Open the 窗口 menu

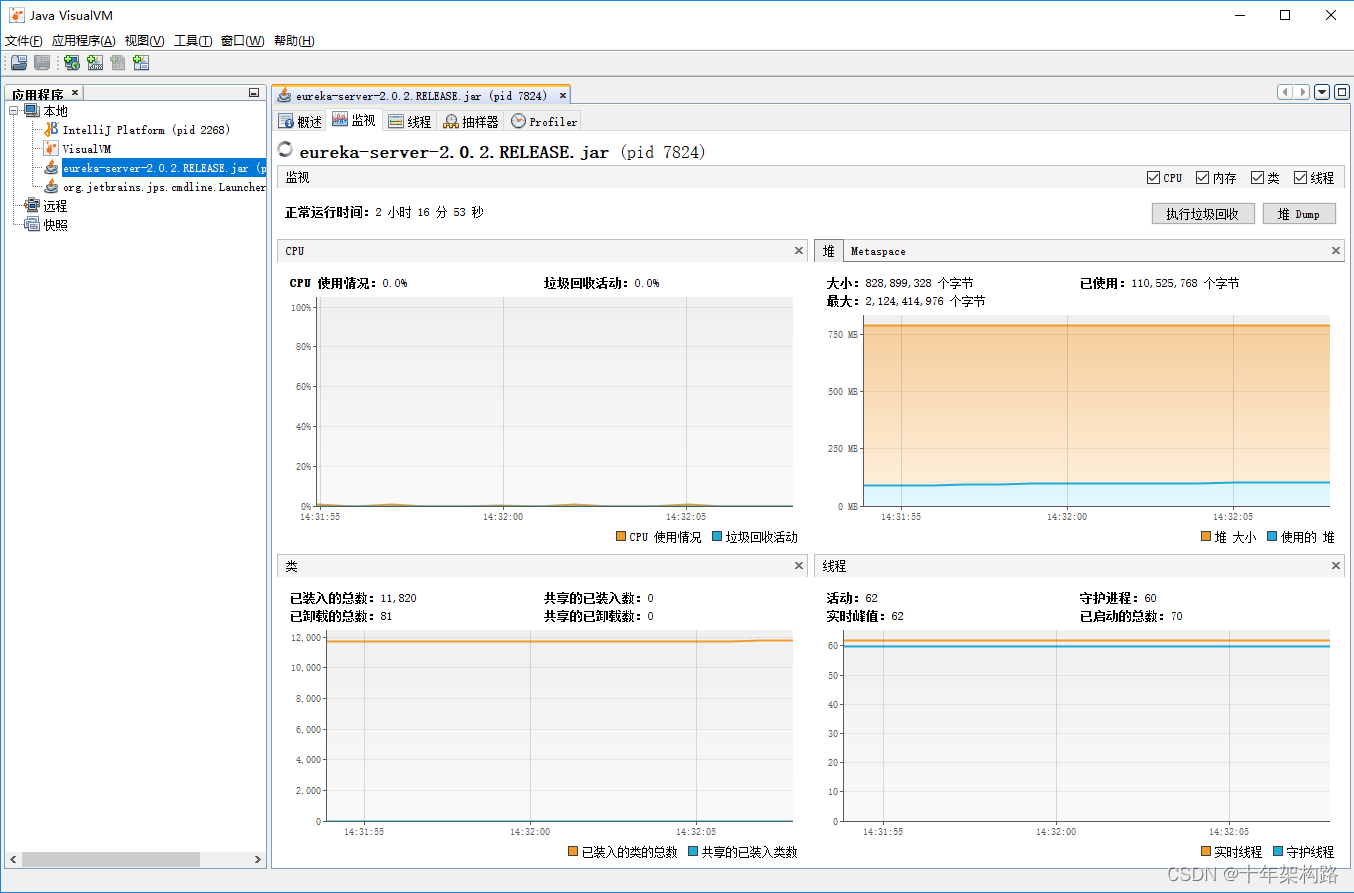[x=243, y=41]
